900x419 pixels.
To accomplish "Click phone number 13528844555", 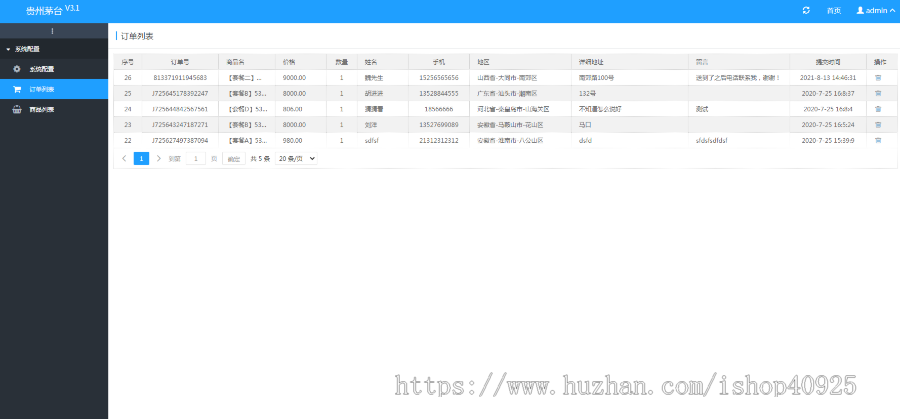I will point(439,93).
